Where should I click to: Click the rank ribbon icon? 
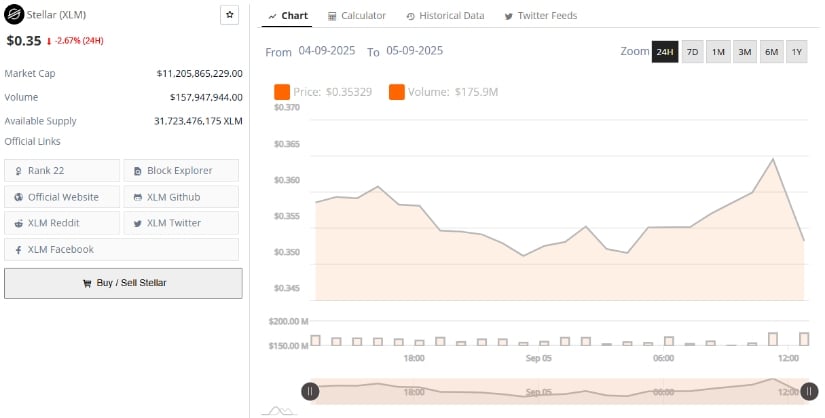pyautogui.click(x=18, y=171)
